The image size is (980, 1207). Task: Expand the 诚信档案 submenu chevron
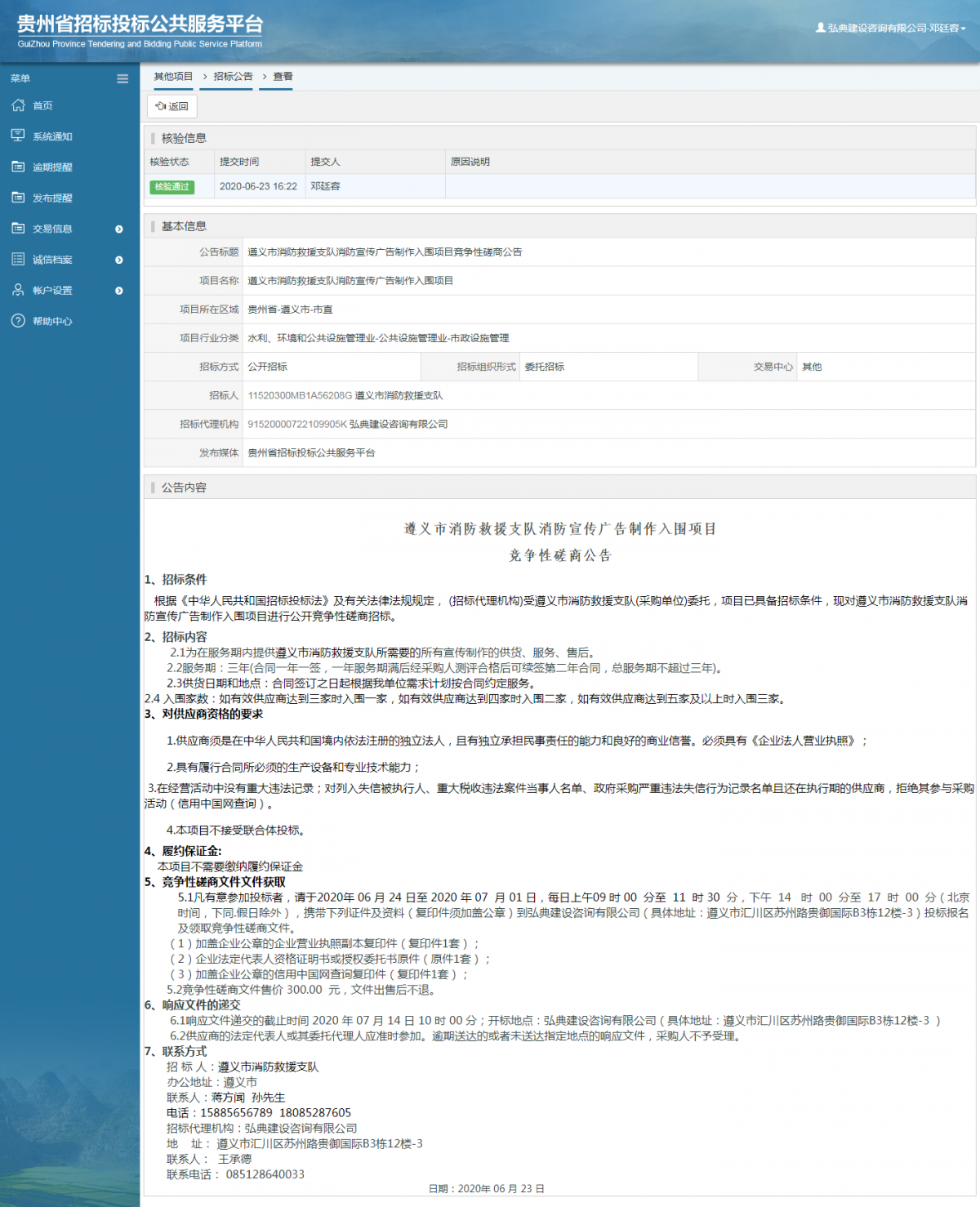pyautogui.click(x=119, y=259)
